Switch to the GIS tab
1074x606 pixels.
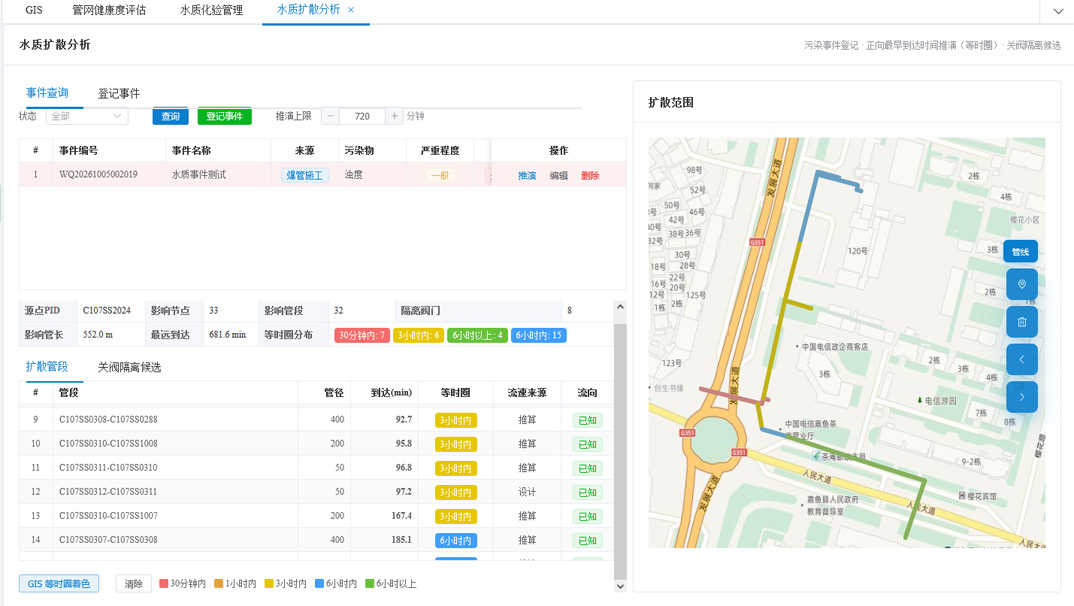click(x=34, y=10)
